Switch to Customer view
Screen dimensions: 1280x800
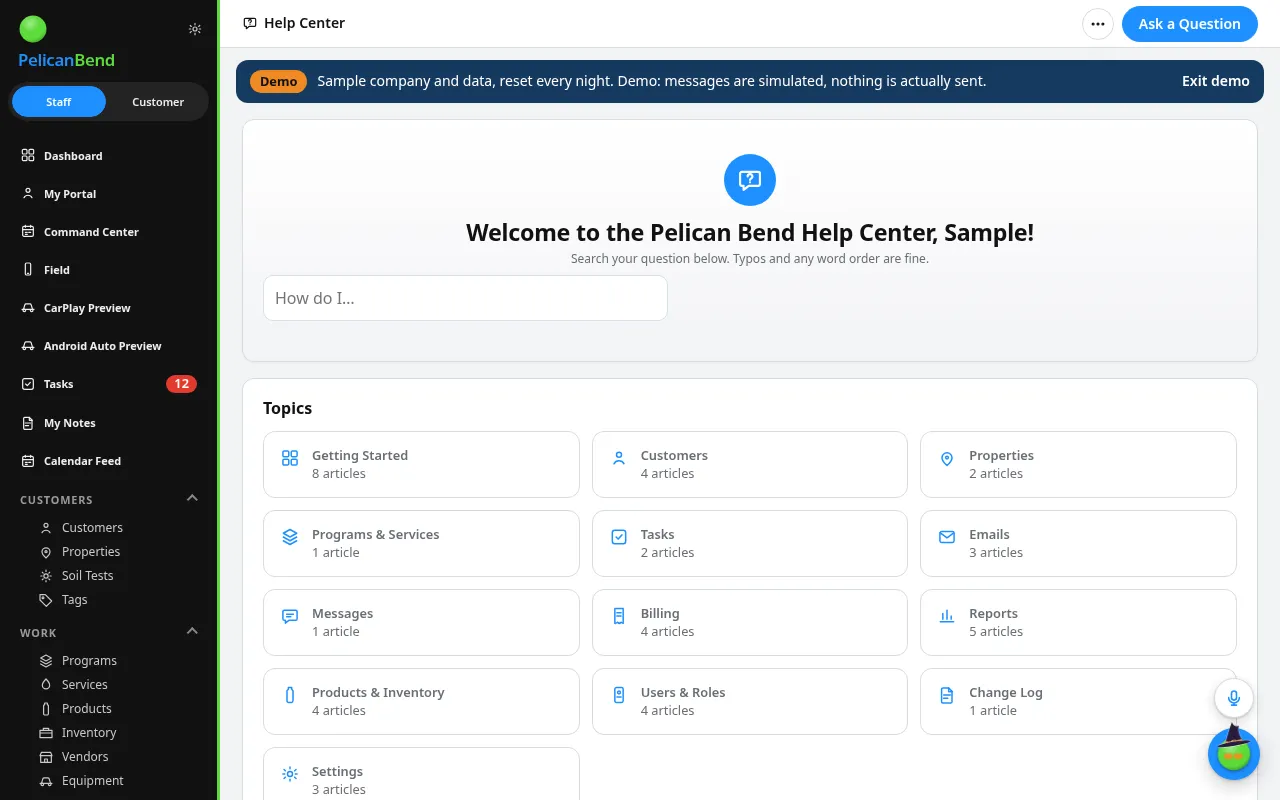coord(158,102)
